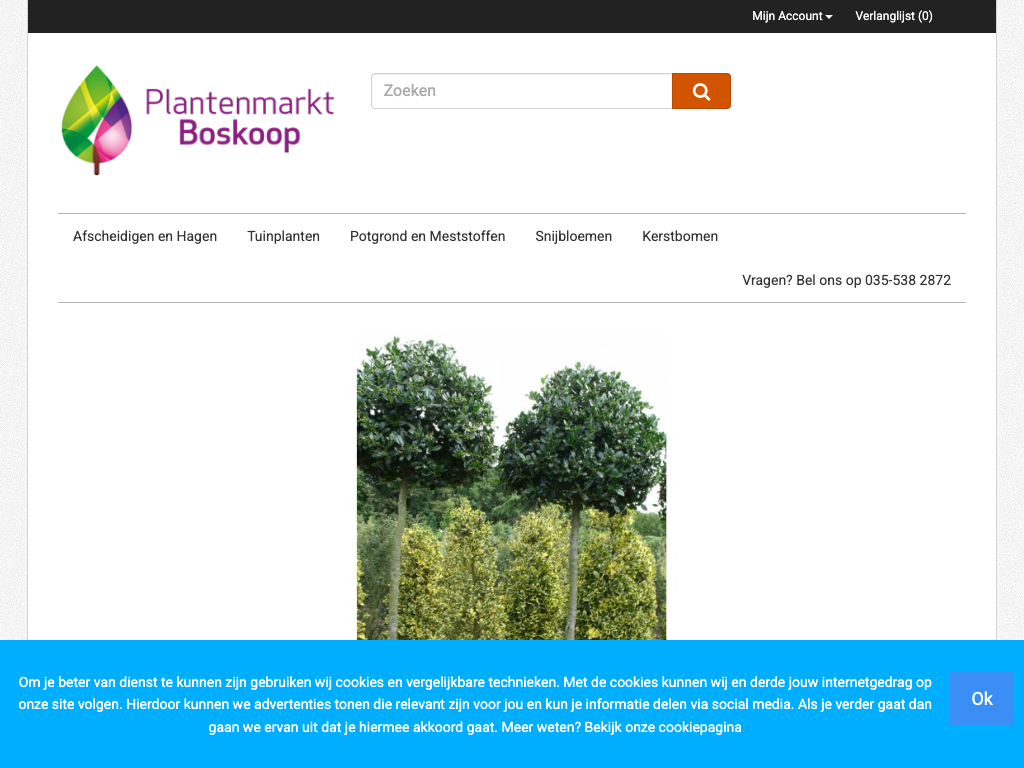Screen dimensions: 1024x768
Task: Focus the Zoeken search field
Action: click(x=521, y=91)
